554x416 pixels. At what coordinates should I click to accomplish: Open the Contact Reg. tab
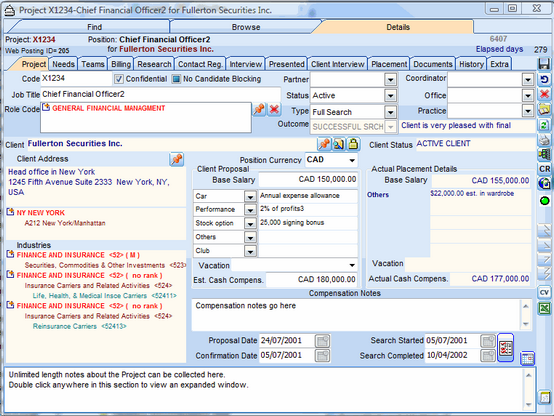tap(200, 64)
